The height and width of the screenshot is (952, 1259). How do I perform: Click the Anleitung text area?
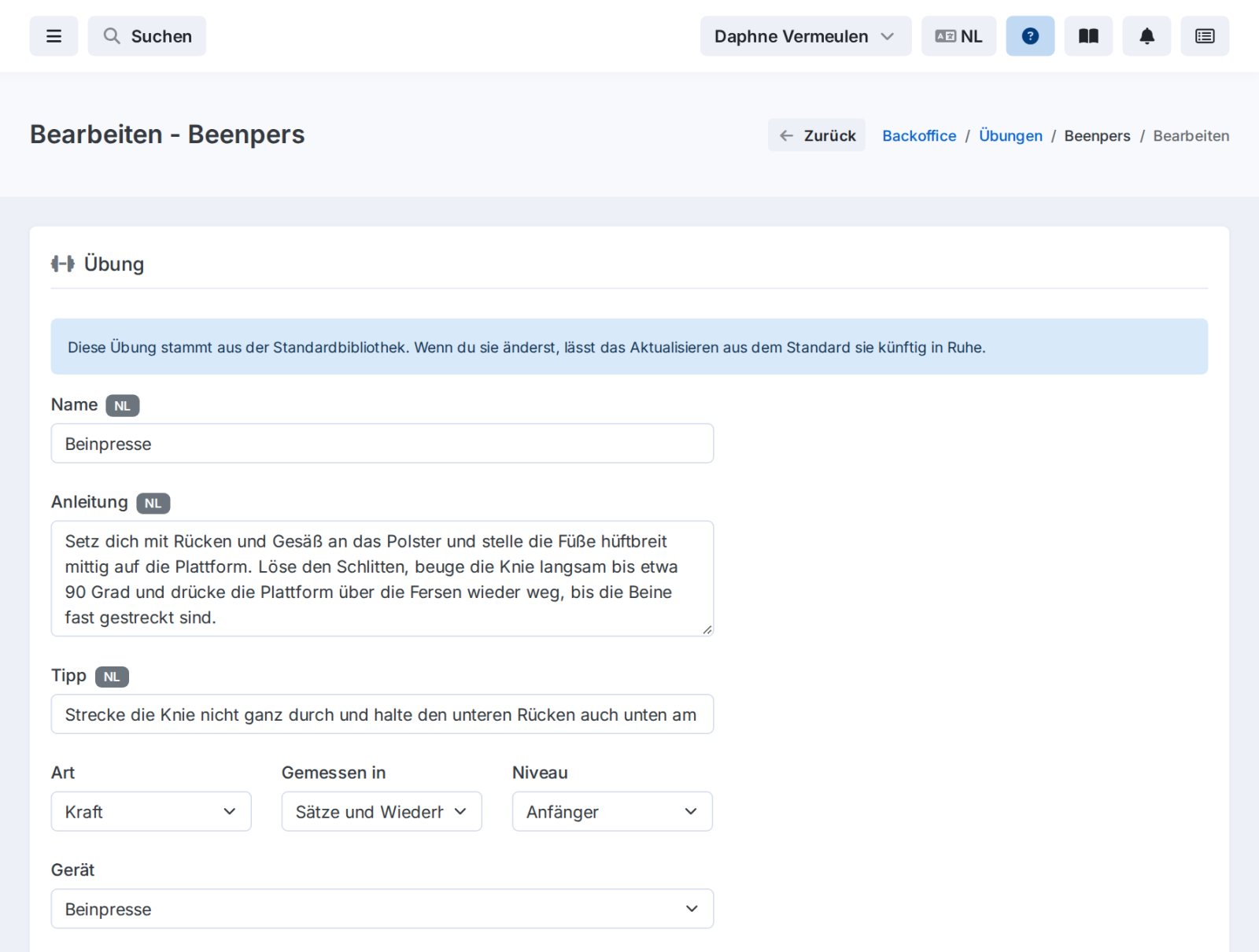click(382, 578)
